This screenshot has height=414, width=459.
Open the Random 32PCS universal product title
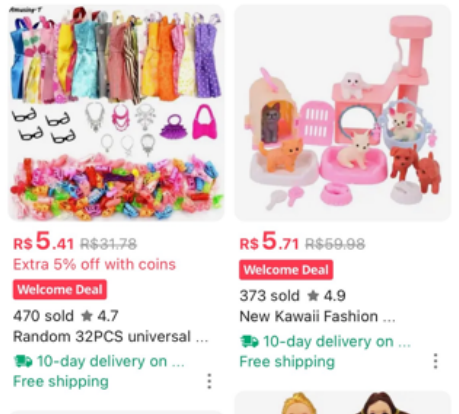pyautogui.click(x=111, y=336)
